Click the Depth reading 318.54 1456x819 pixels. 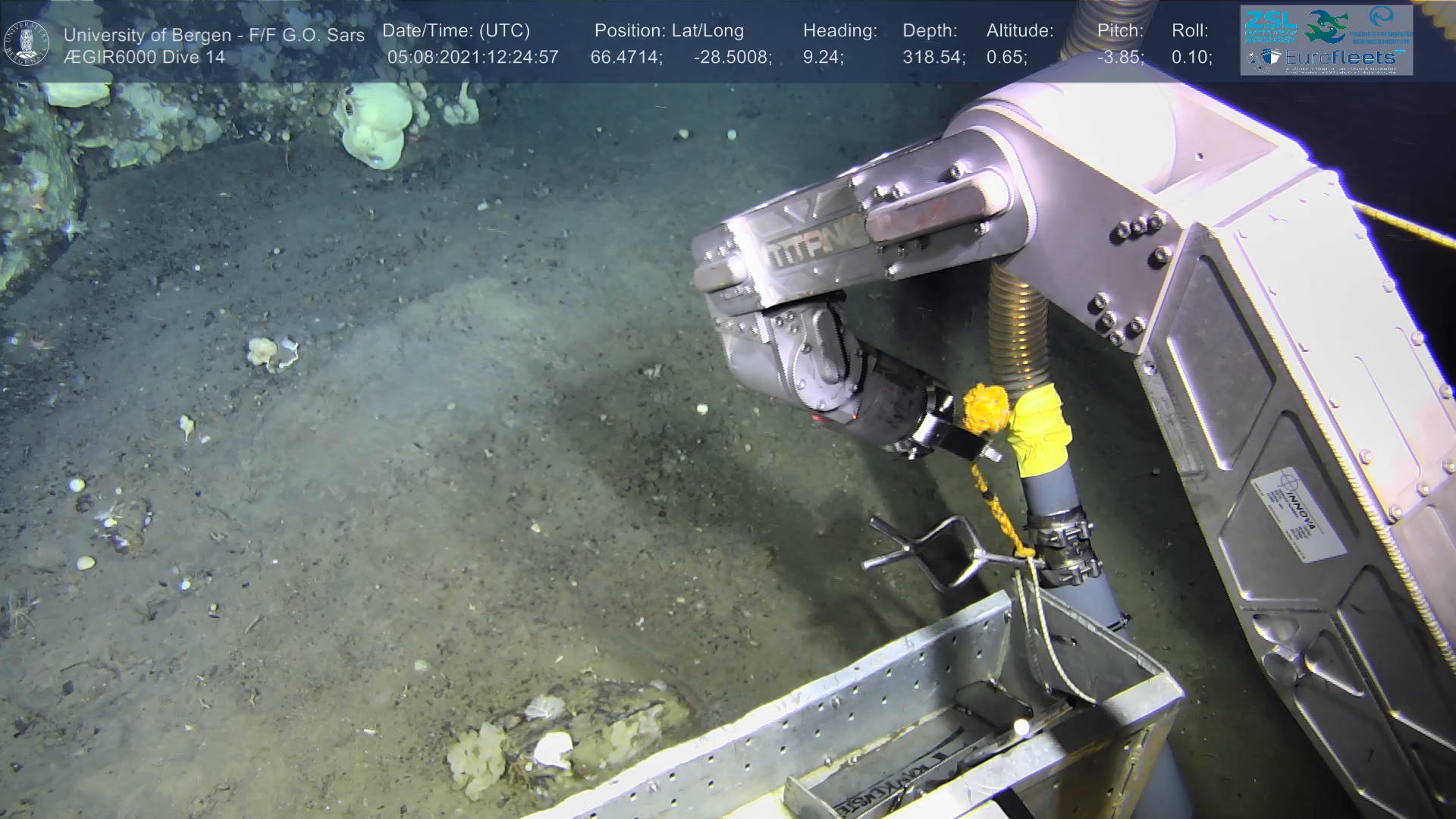(933, 58)
